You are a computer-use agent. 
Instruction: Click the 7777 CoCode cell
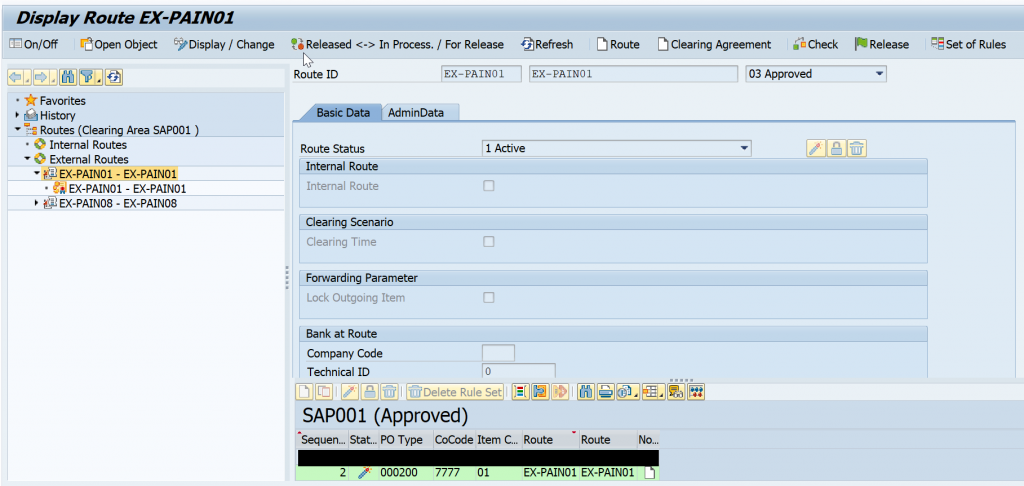click(x=454, y=473)
